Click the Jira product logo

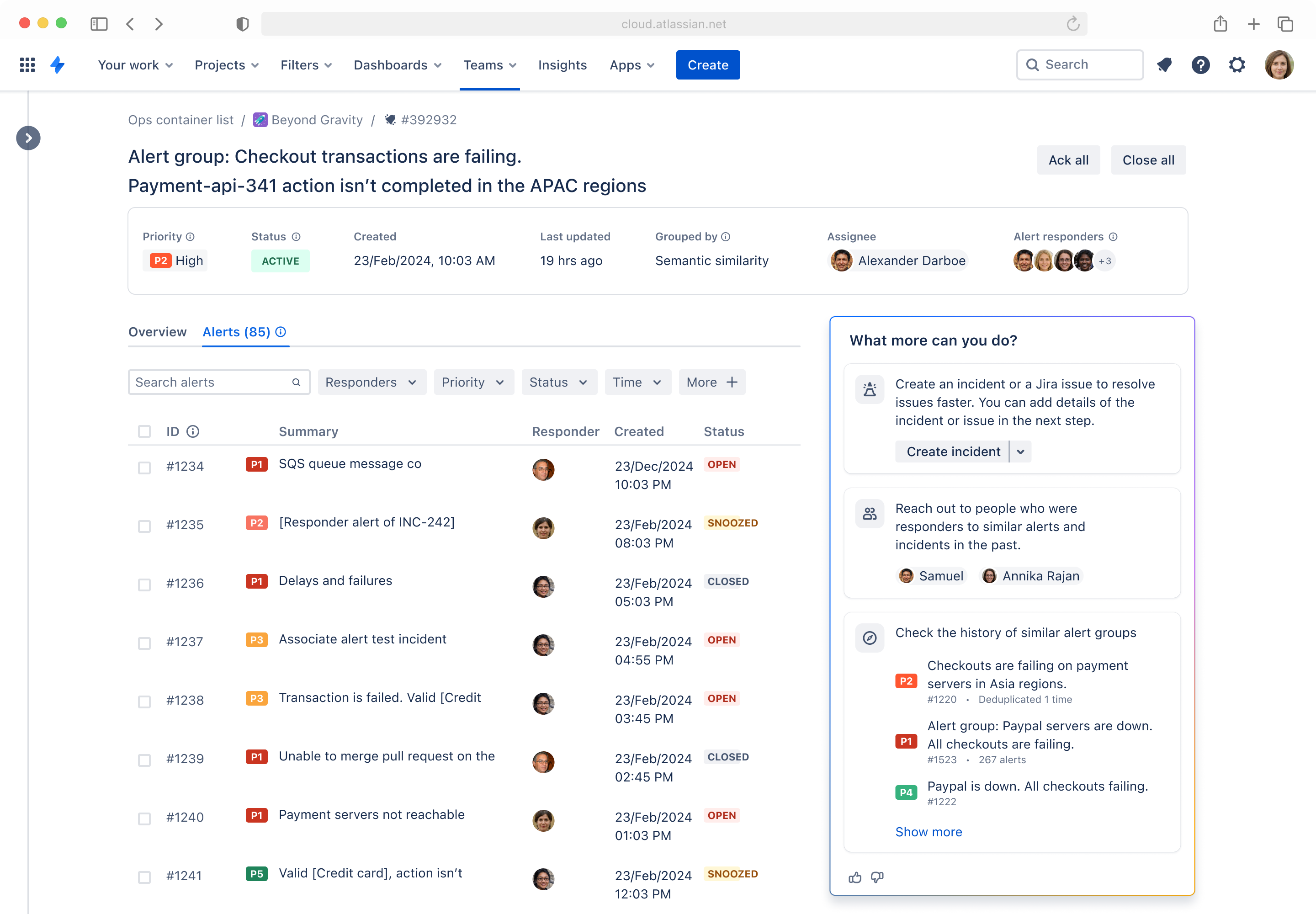click(57, 65)
